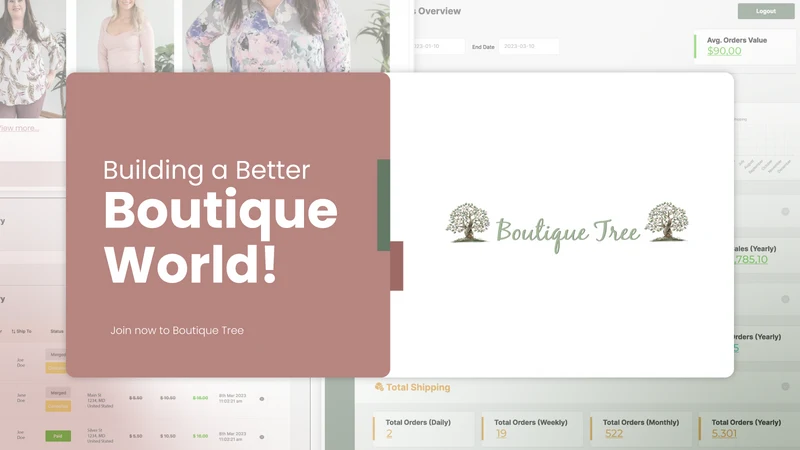This screenshot has height=450, width=800.
Task: Click the Status column header
Action: (x=57, y=331)
